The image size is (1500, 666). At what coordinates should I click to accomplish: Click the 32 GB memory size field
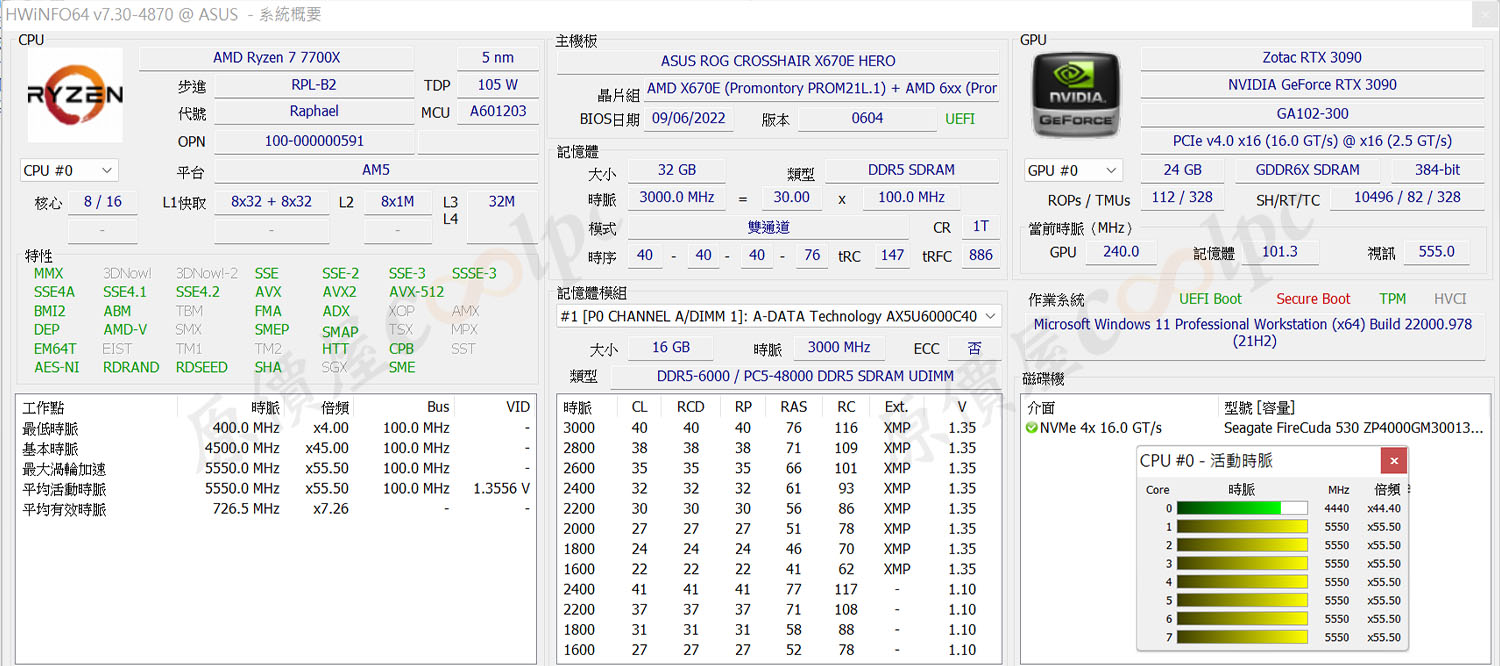click(677, 170)
